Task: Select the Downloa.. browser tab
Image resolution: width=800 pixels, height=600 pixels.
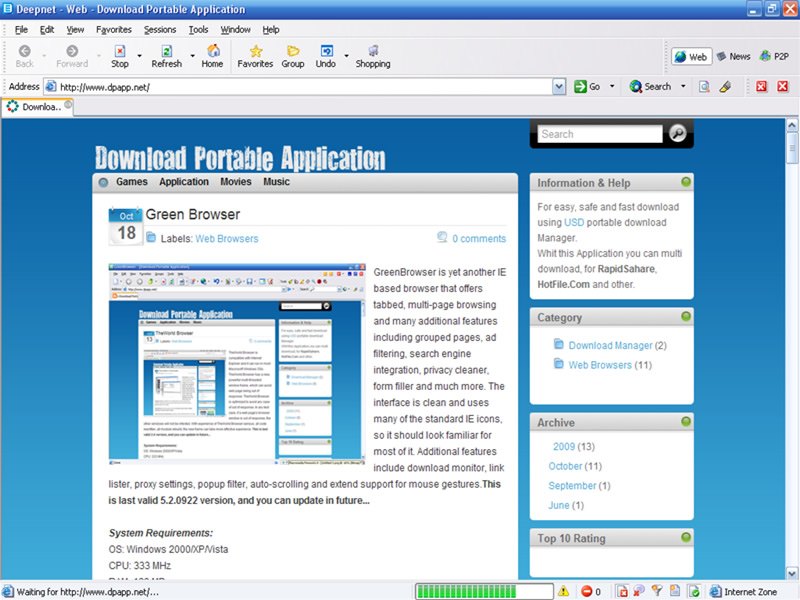Action: [38, 107]
